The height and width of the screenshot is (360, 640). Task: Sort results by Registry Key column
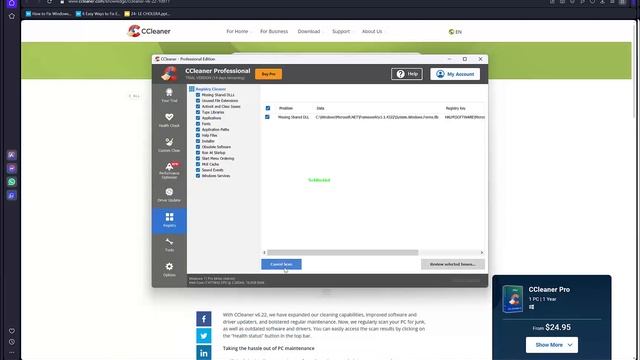[456, 108]
